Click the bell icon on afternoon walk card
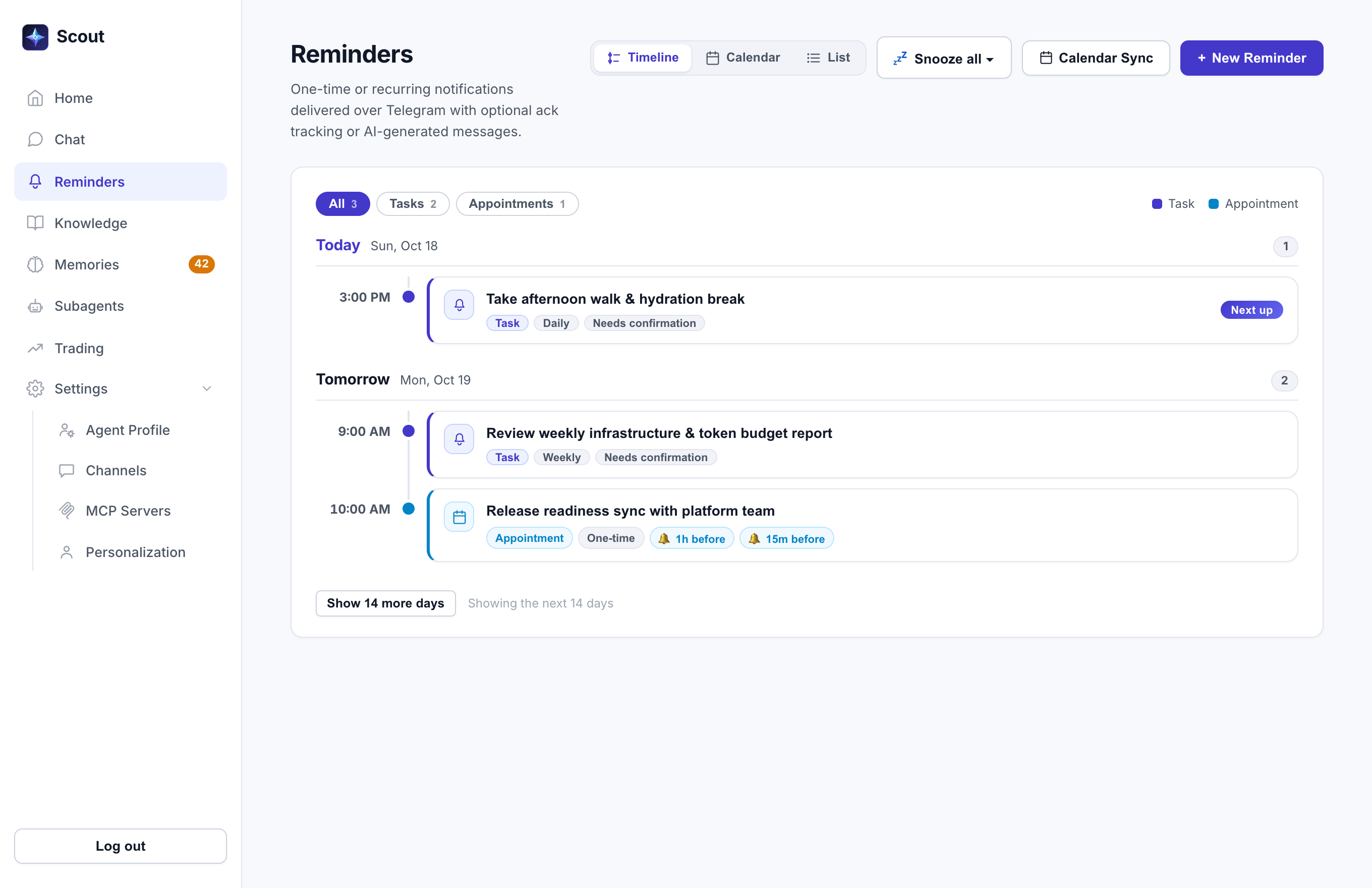This screenshot has width=1372, height=888. 459,304
